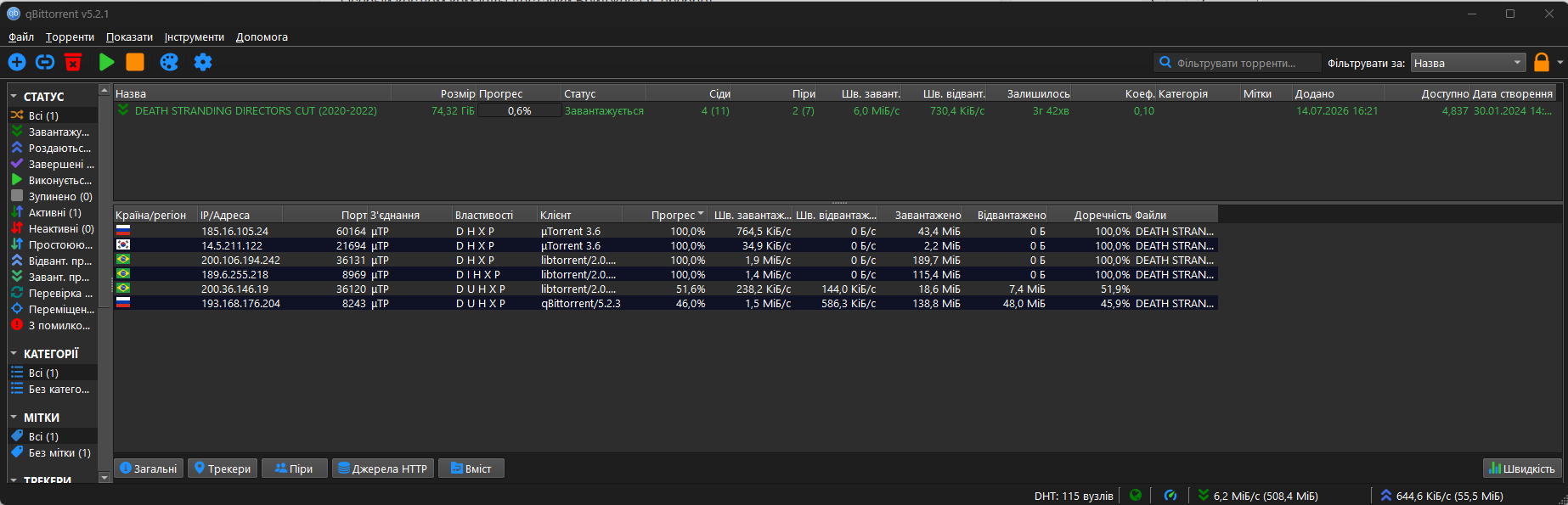This screenshot has width=1568, height=505.
Task: Open the Показати menu
Action: 129,36
